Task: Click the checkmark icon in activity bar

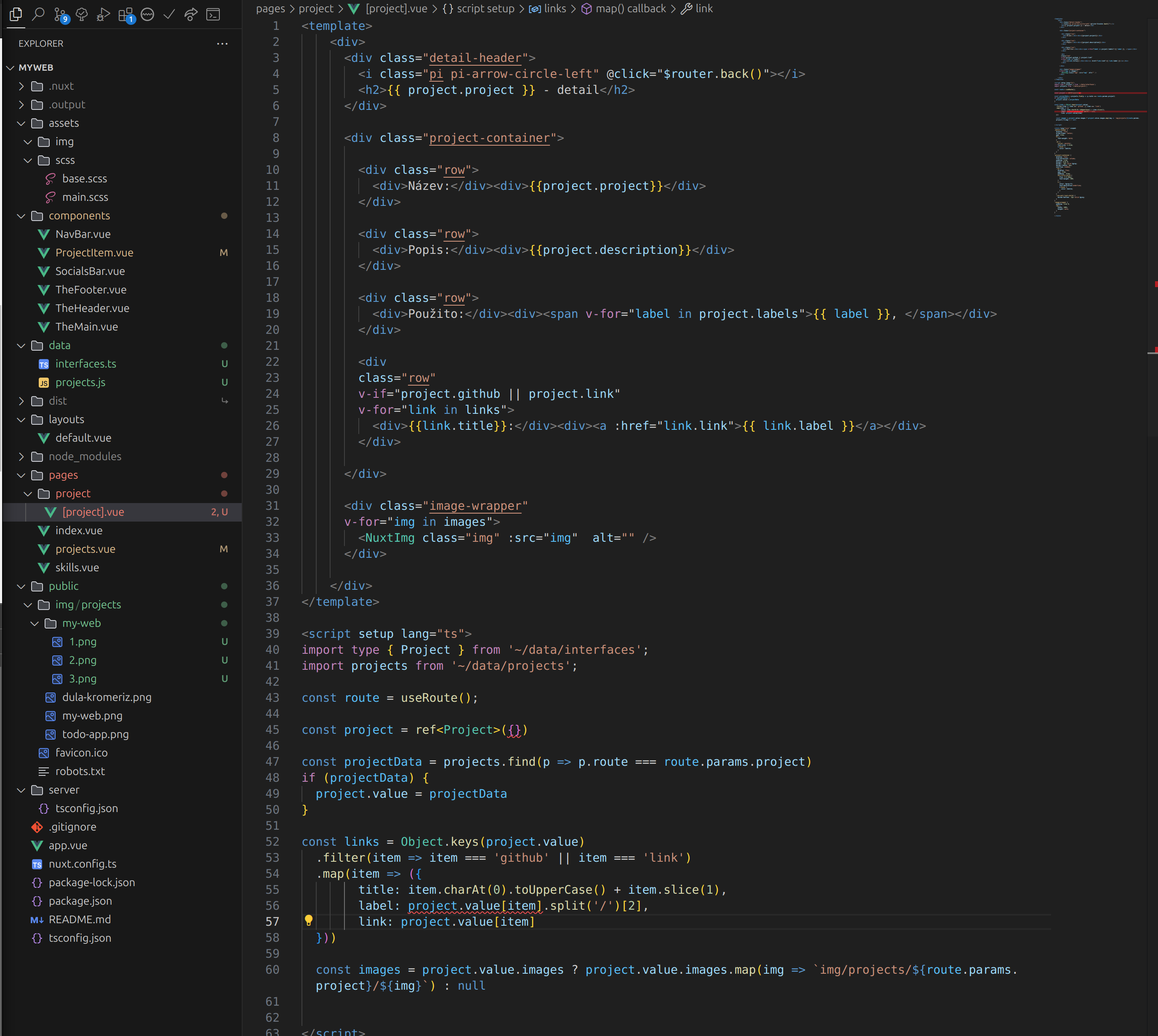Action: point(169,14)
